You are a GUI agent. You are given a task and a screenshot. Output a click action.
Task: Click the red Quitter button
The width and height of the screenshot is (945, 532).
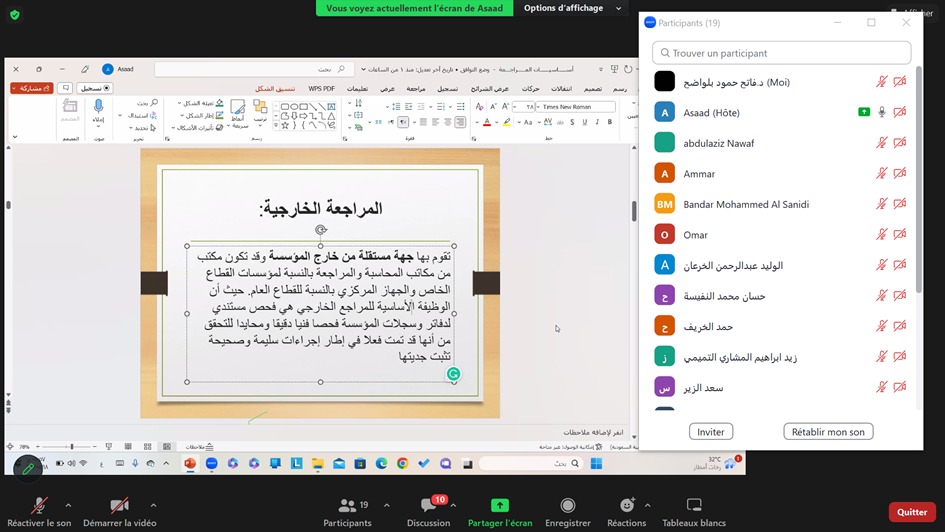pyautogui.click(x=911, y=512)
